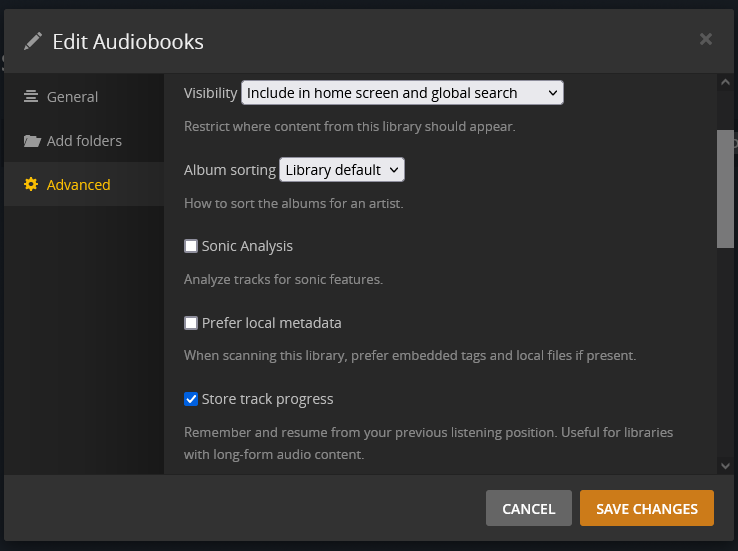
Task: Click the Sonic Analysis label text
Action: click(x=247, y=246)
